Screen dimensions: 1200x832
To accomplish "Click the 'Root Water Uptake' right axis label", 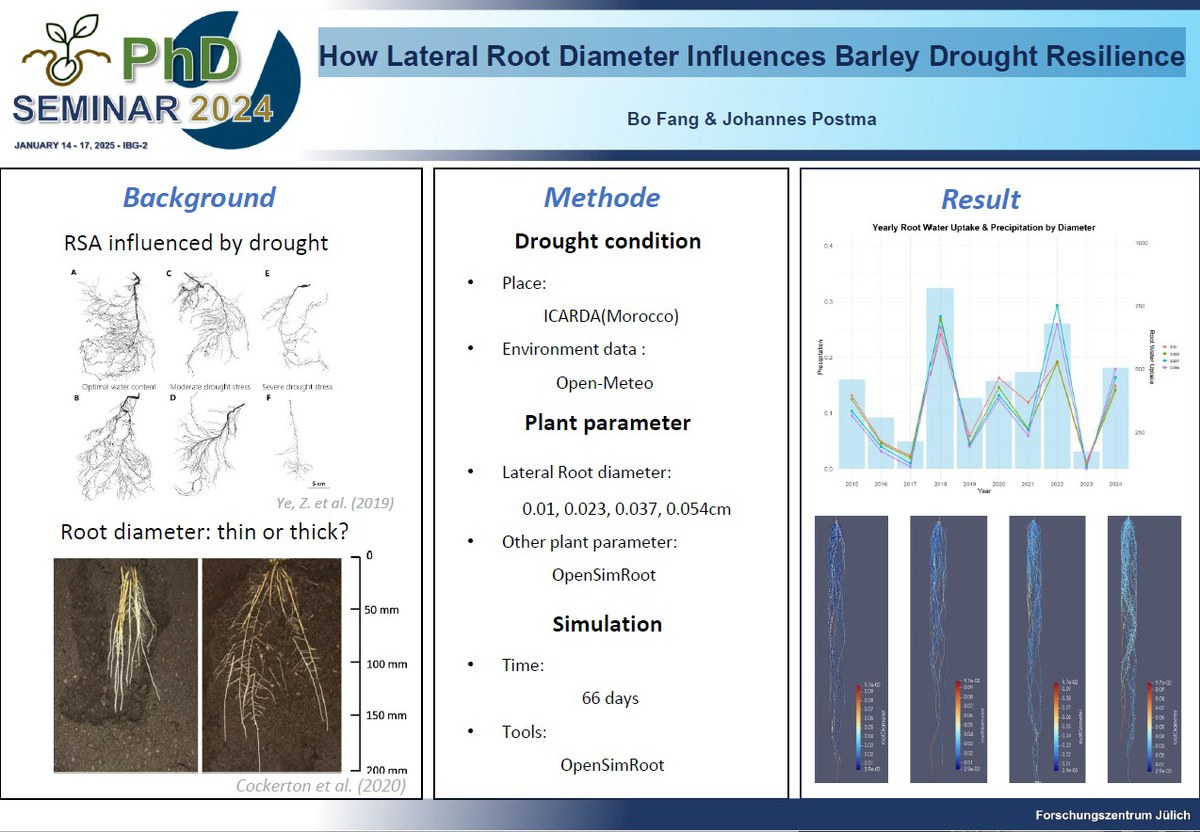I will 1152,355.
